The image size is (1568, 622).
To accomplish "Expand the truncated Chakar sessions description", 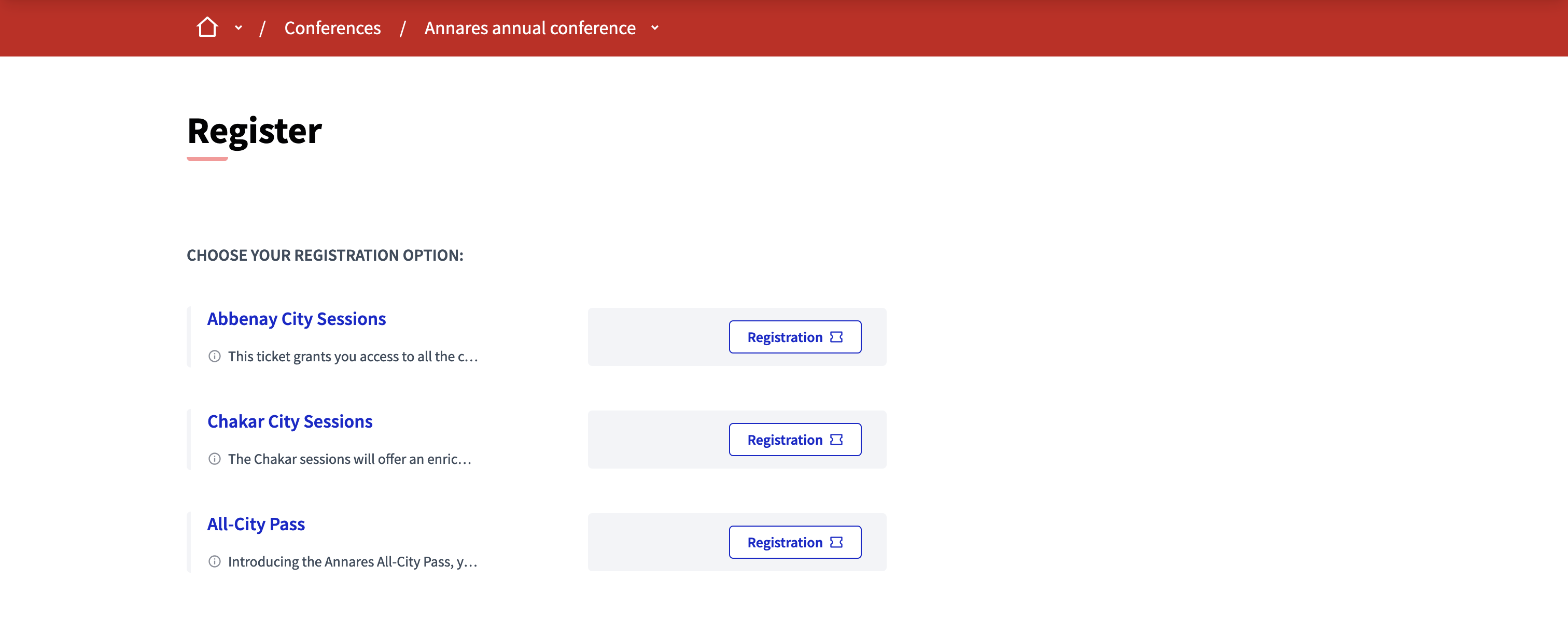I will click(x=349, y=459).
